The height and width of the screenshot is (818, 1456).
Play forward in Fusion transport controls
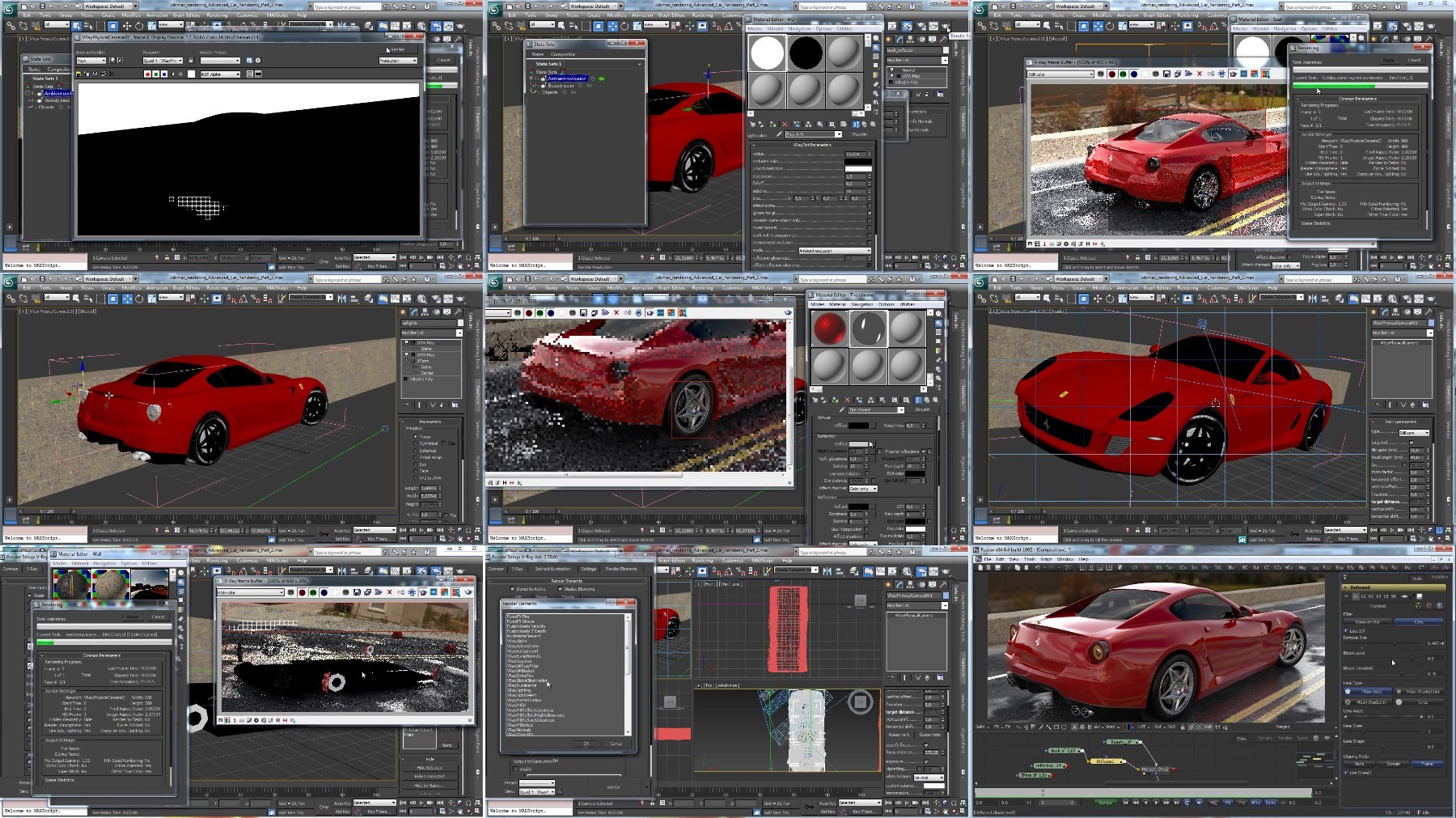click(1156, 803)
